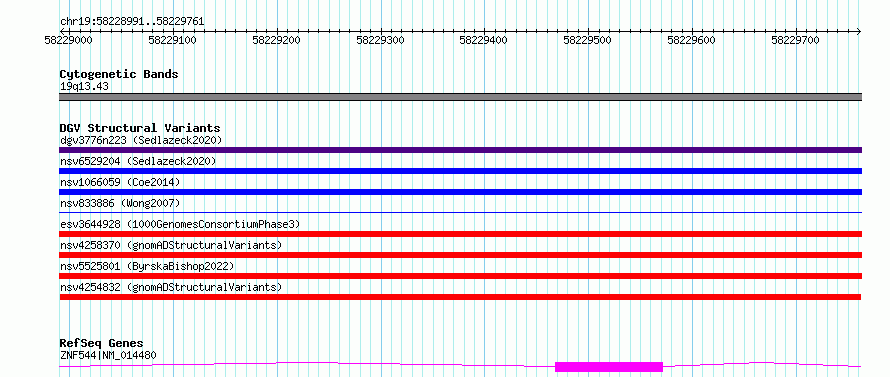Select the red nsv5525801 variant bar
Viewport: 890px width, 377px height.
pos(460,276)
